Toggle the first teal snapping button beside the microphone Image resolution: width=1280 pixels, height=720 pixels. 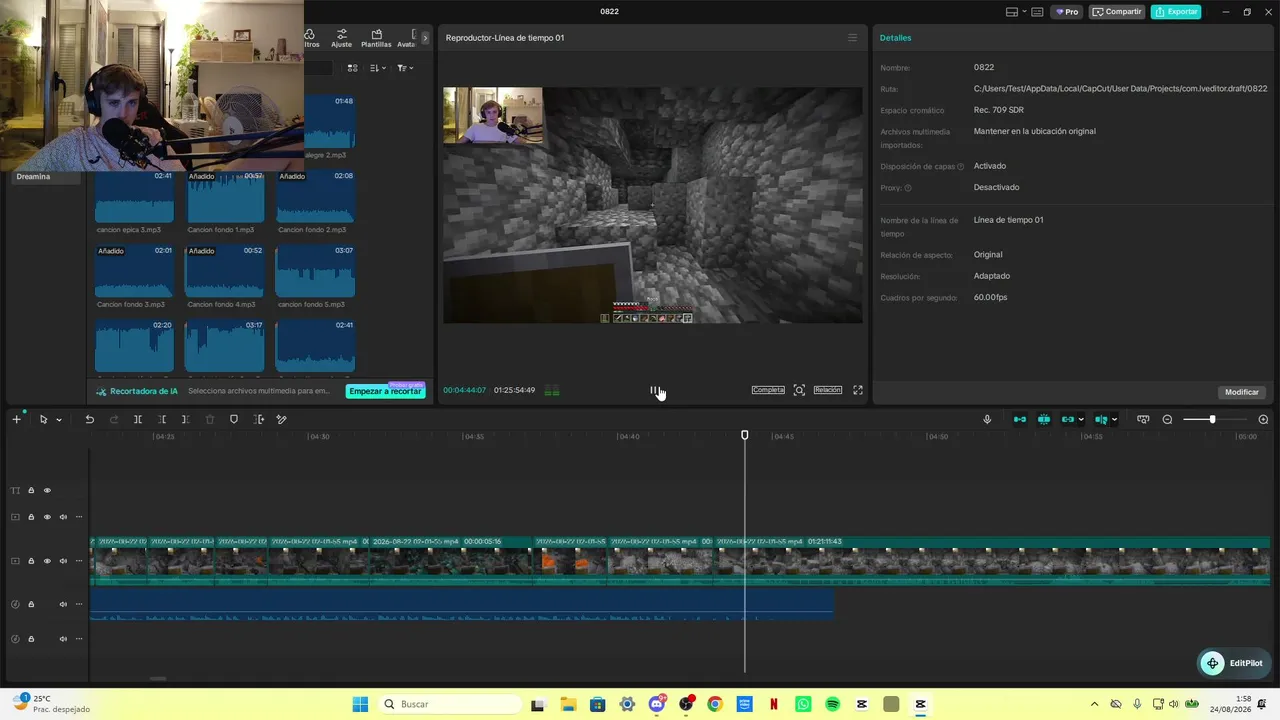tap(1020, 419)
